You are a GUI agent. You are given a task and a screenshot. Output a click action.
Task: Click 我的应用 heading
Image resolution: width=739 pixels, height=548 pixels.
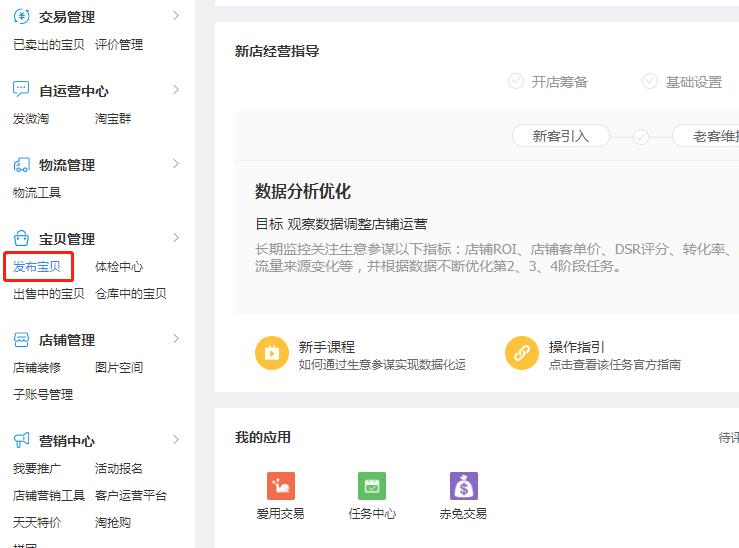click(263, 437)
